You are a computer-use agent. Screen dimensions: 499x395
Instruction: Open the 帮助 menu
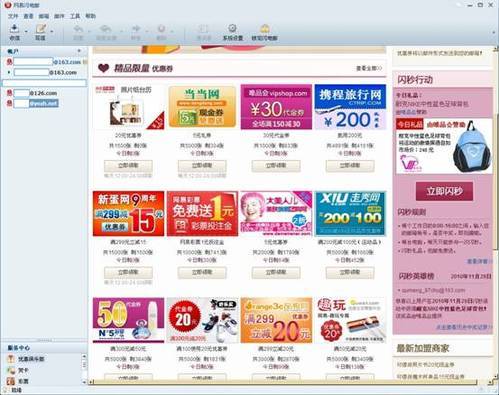click(90, 16)
